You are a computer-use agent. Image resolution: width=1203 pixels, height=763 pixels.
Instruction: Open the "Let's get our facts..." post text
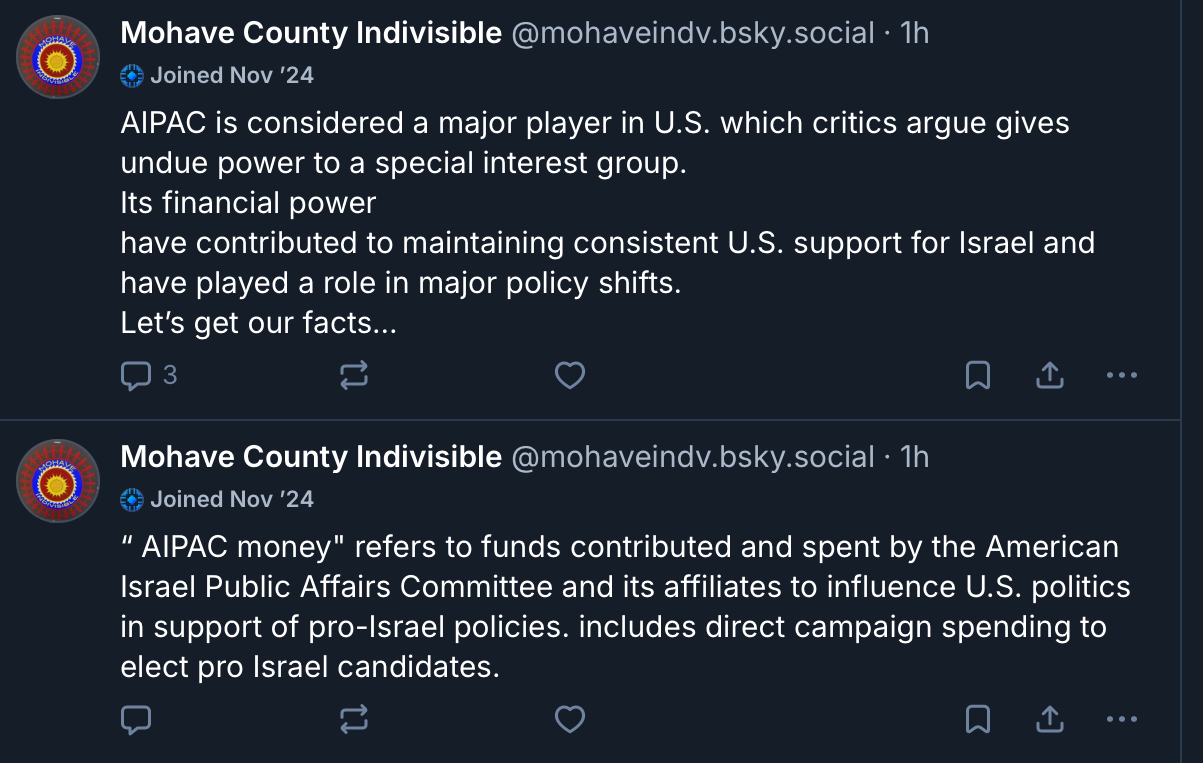click(259, 323)
